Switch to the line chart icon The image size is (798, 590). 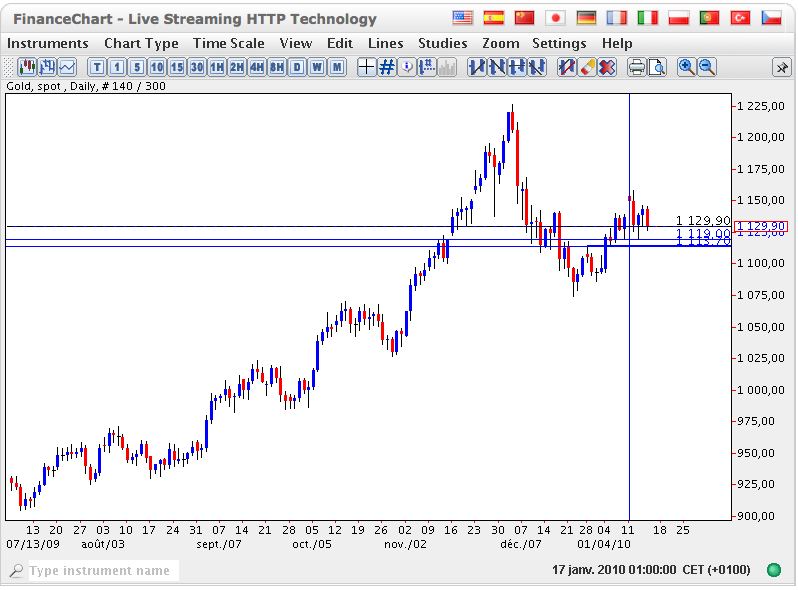(67, 67)
